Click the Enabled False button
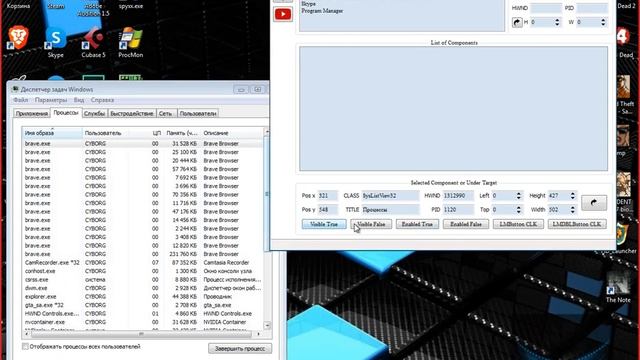Screen dimensions: 640x360 [466, 224]
